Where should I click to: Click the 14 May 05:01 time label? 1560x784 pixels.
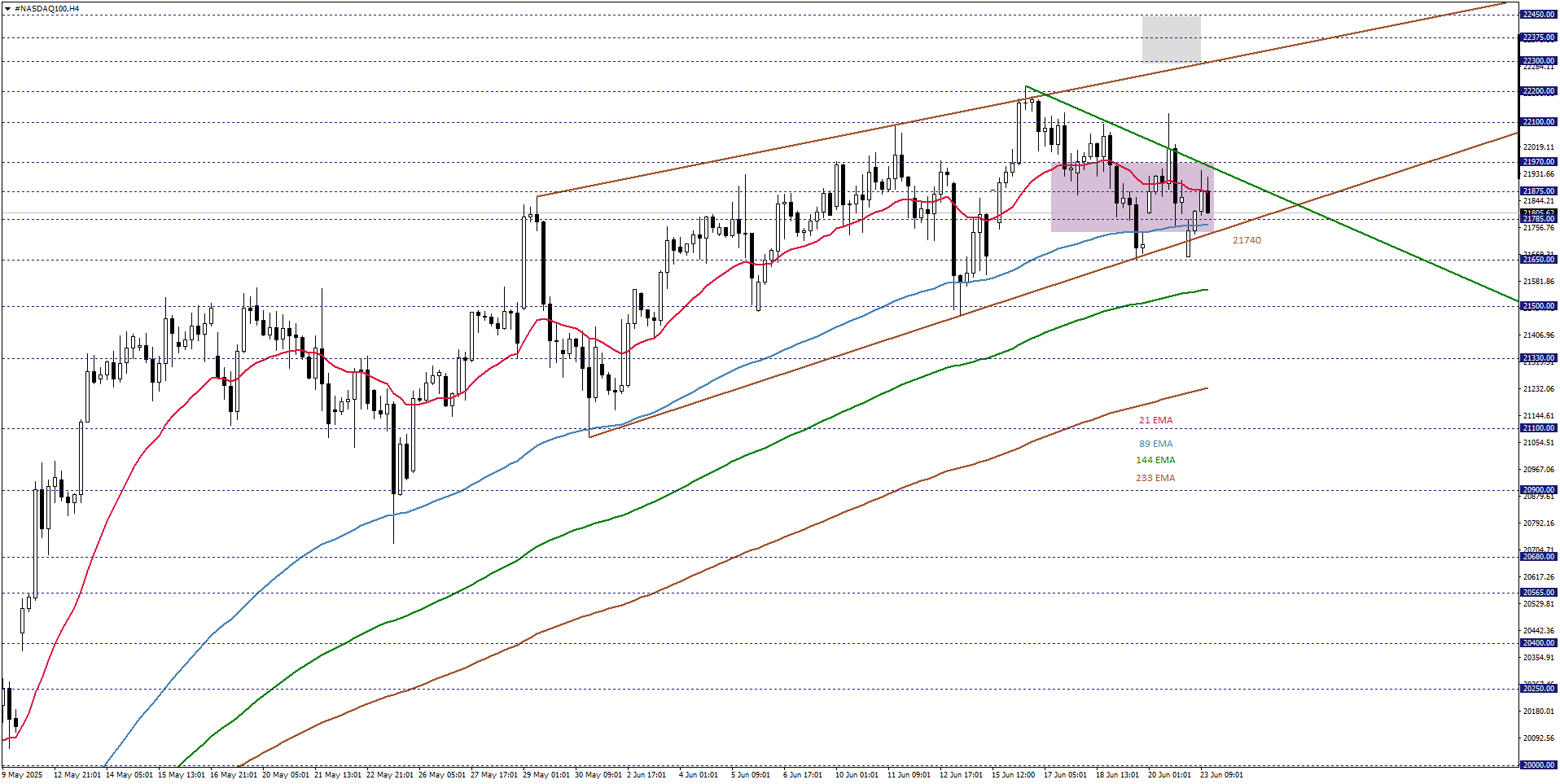tap(129, 775)
